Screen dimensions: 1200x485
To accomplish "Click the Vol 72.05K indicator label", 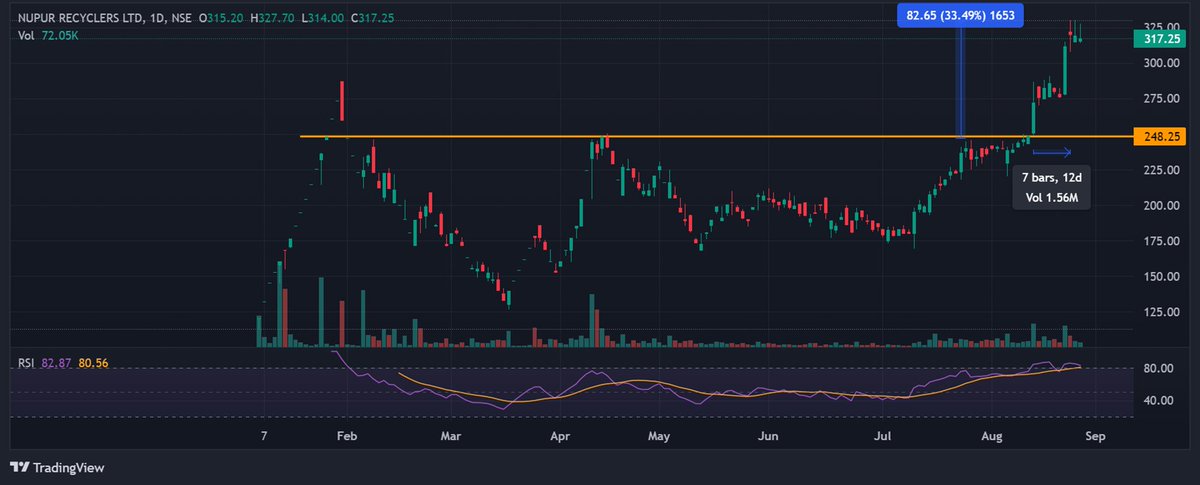I will click(x=50, y=37).
